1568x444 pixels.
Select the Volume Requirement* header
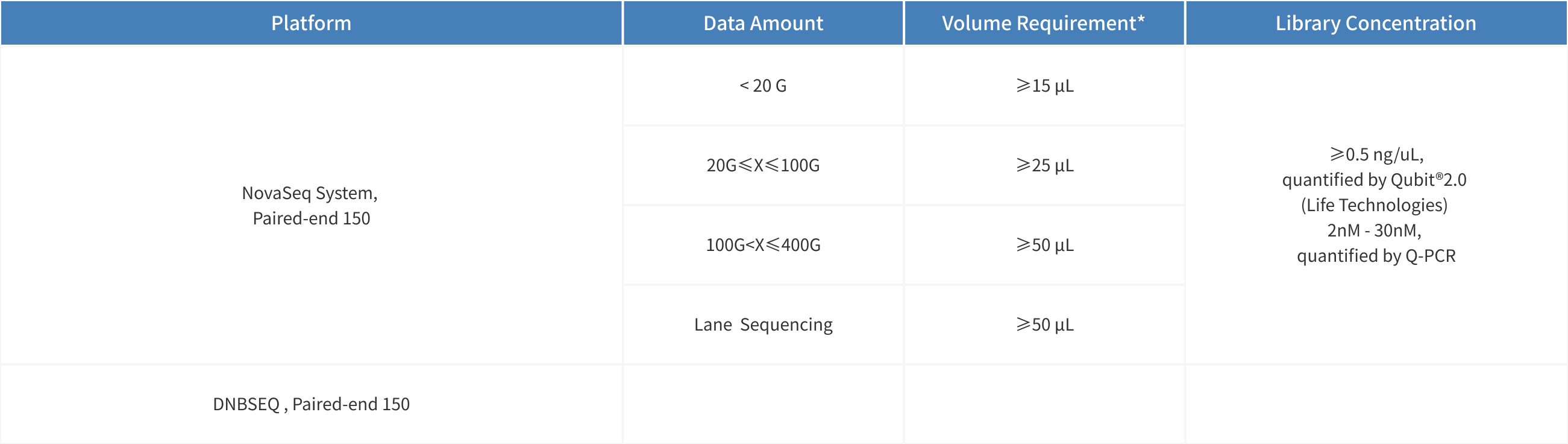pyautogui.click(x=1043, y=23)
